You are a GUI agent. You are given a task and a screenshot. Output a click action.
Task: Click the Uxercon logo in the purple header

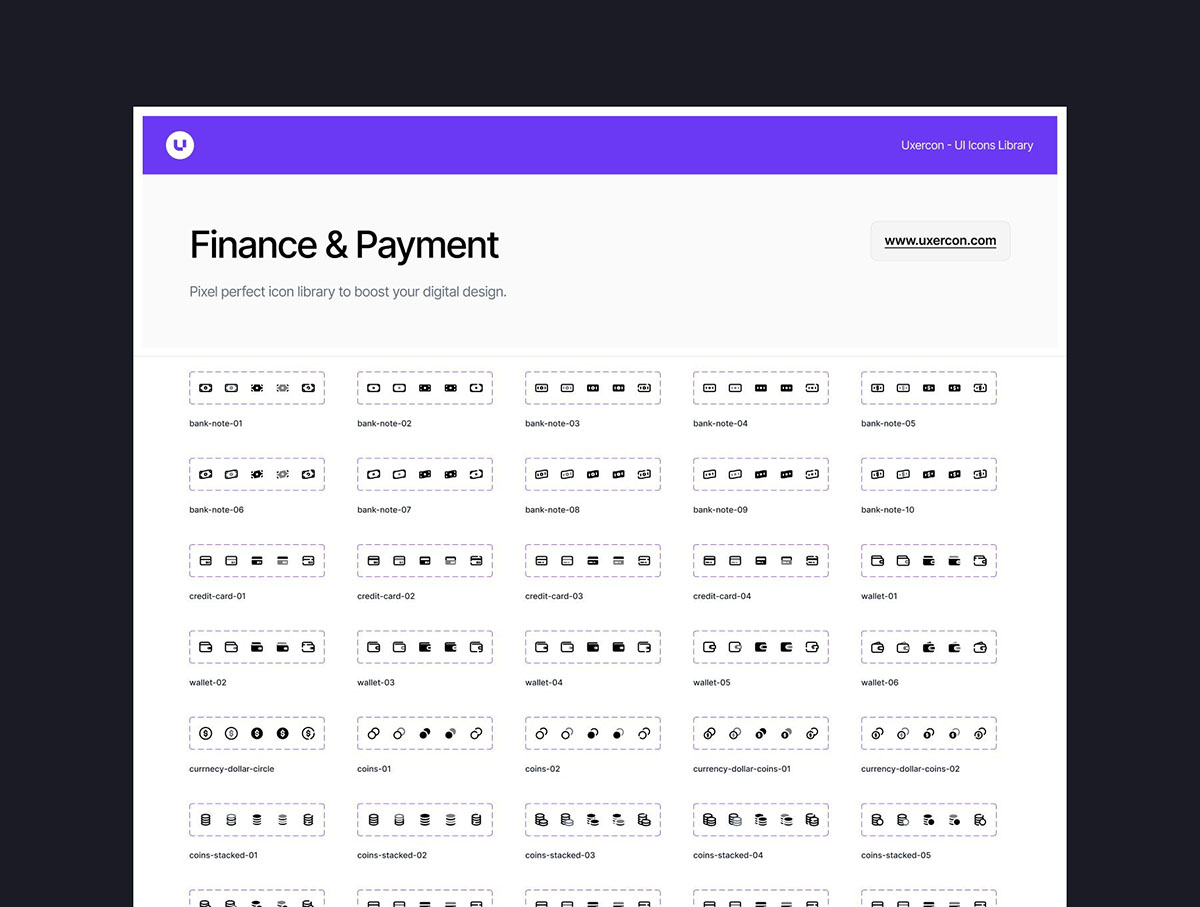(180, 145)
